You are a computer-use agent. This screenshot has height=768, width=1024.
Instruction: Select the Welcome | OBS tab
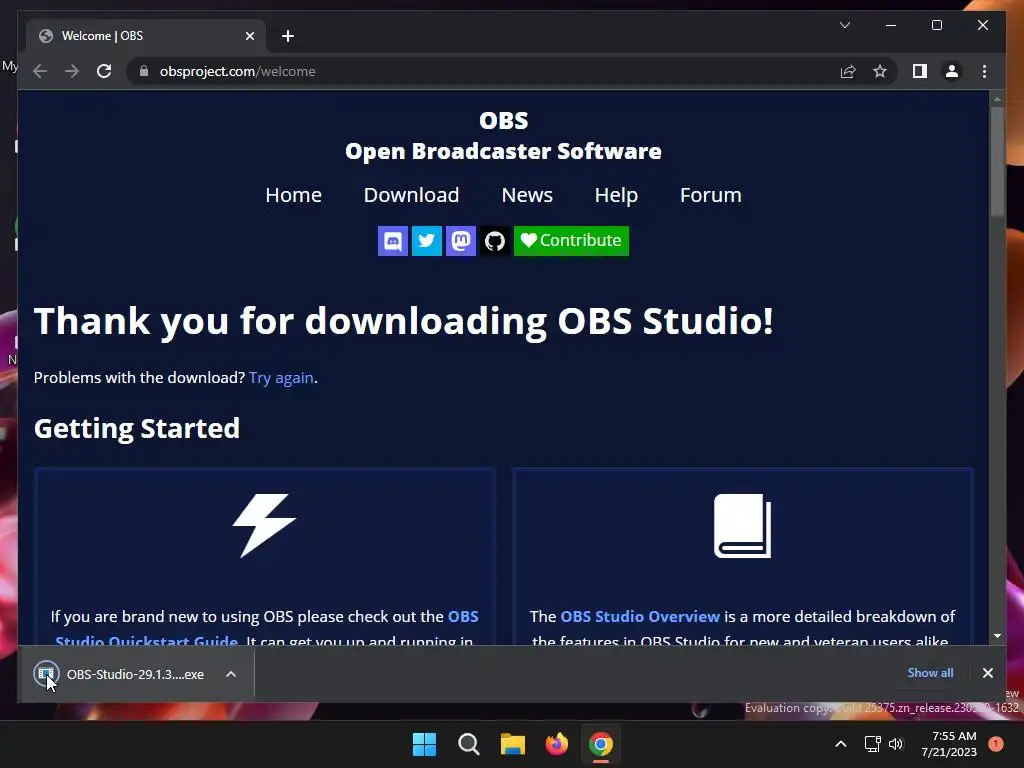tap(146, 36)
